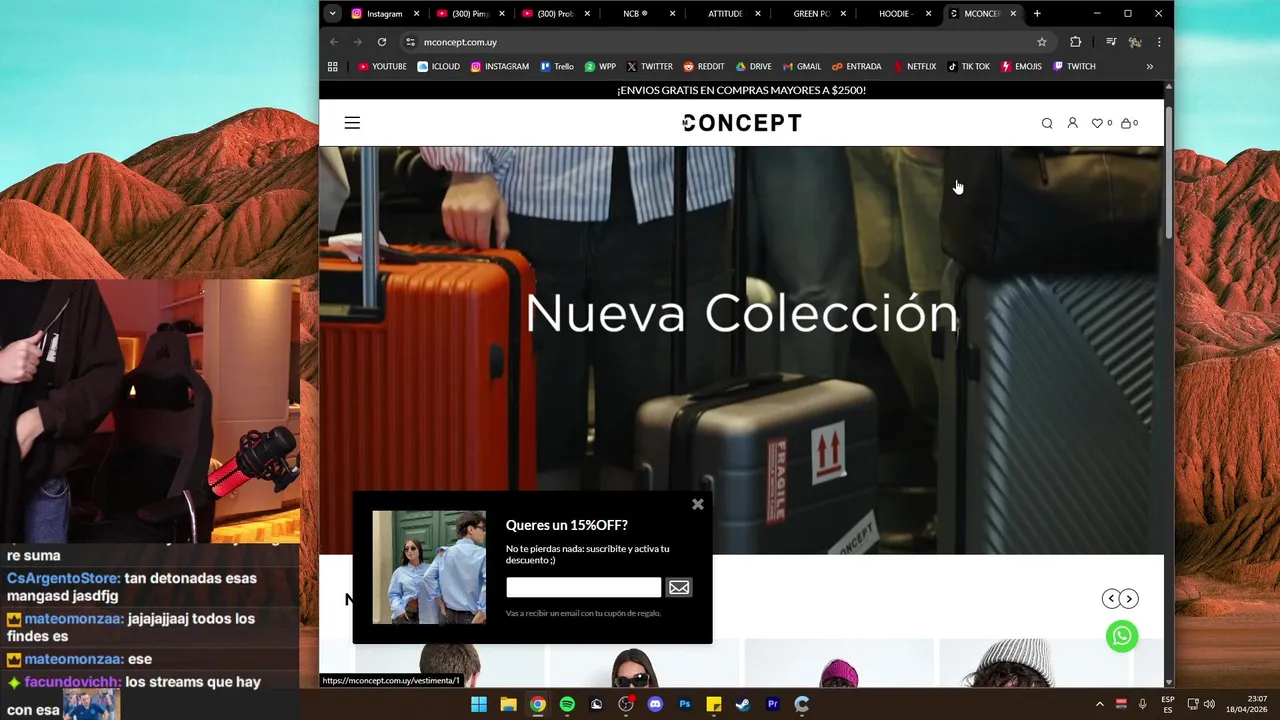This screenshot has width=1280, height=720.
Task: Bookmark this page with the star
Action: (1042, 42)
